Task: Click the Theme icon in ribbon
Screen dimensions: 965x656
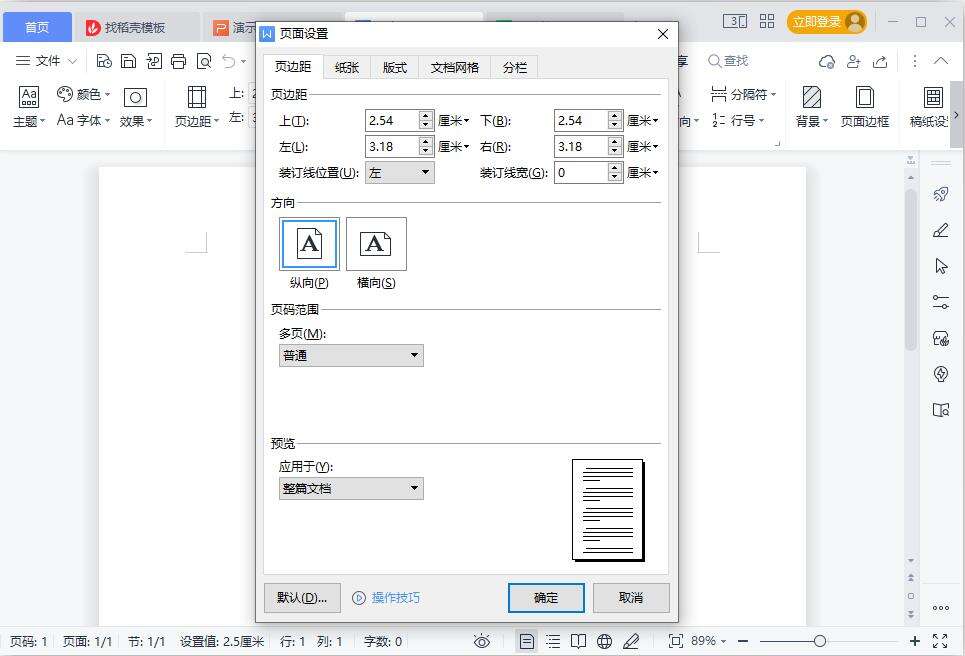Action: coord(28,106)
